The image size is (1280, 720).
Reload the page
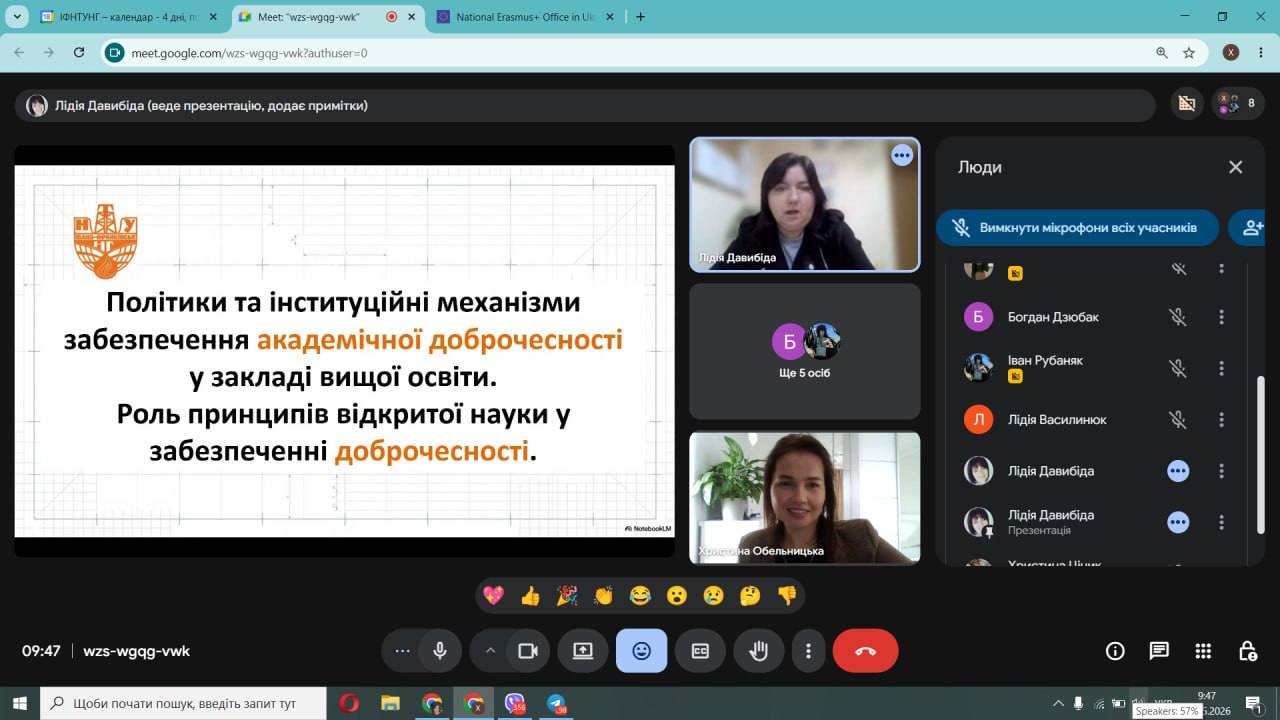[79, 53]
